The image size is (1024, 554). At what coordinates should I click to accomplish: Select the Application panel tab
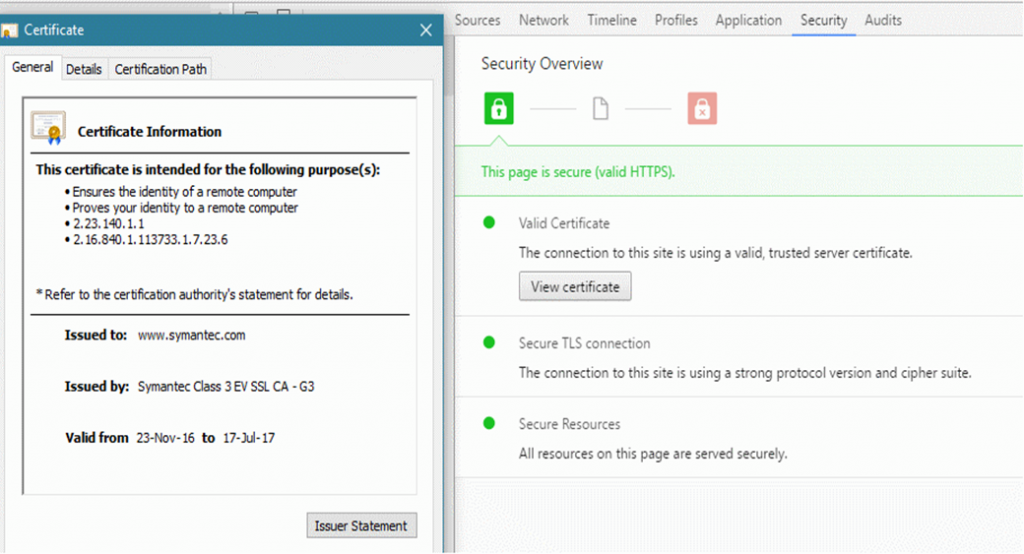[748, 20]
